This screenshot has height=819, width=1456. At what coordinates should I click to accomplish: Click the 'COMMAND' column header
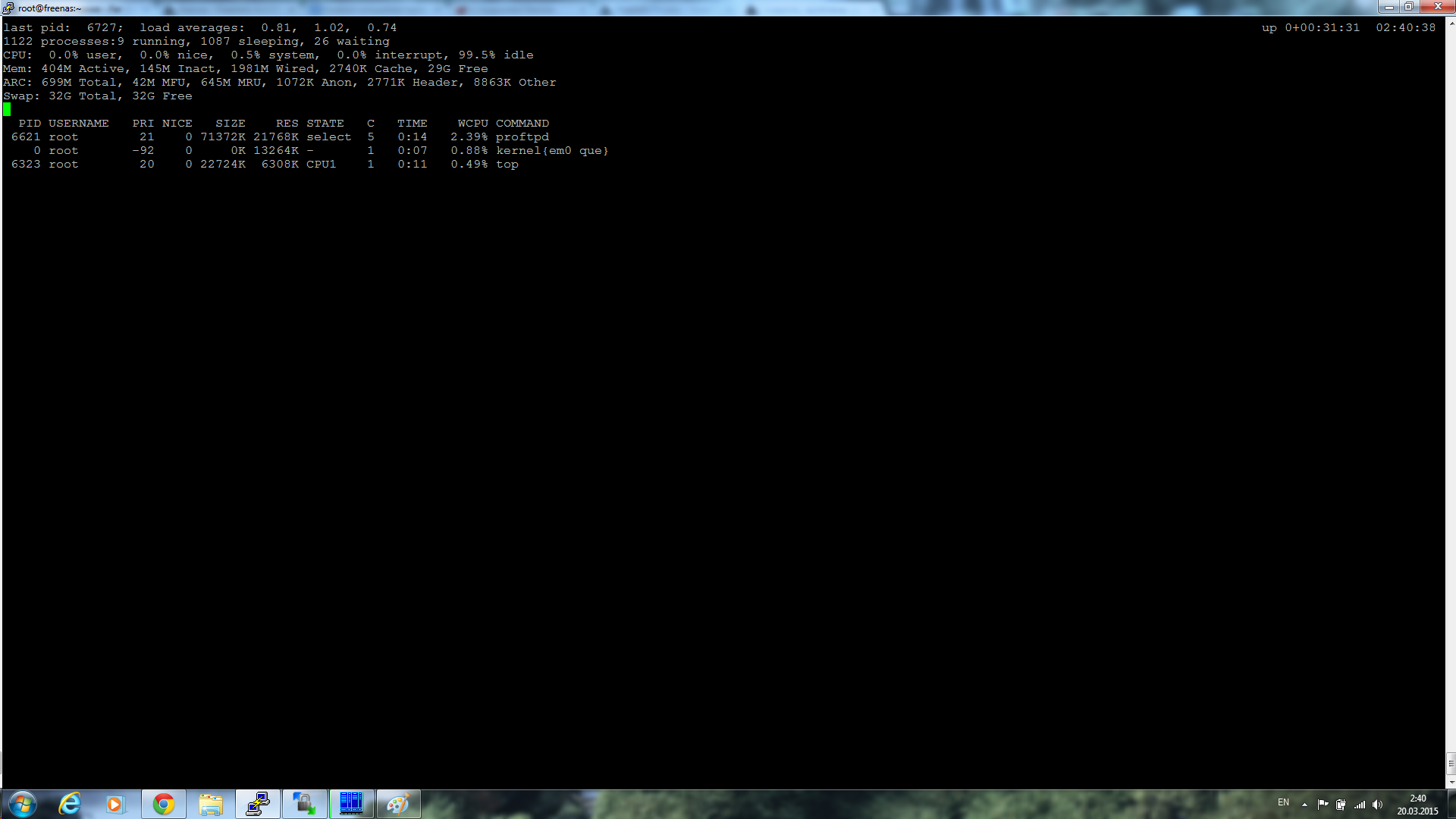pos(522,124)
